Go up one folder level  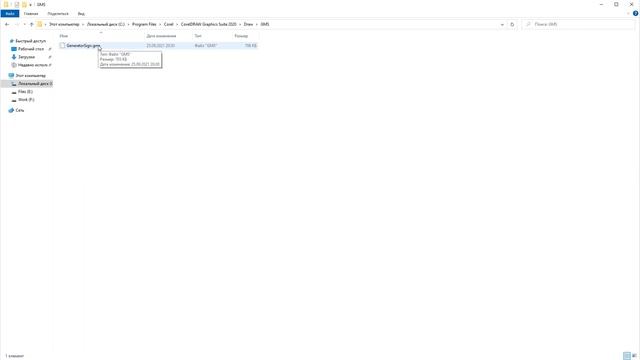click(x=31, y=24)
